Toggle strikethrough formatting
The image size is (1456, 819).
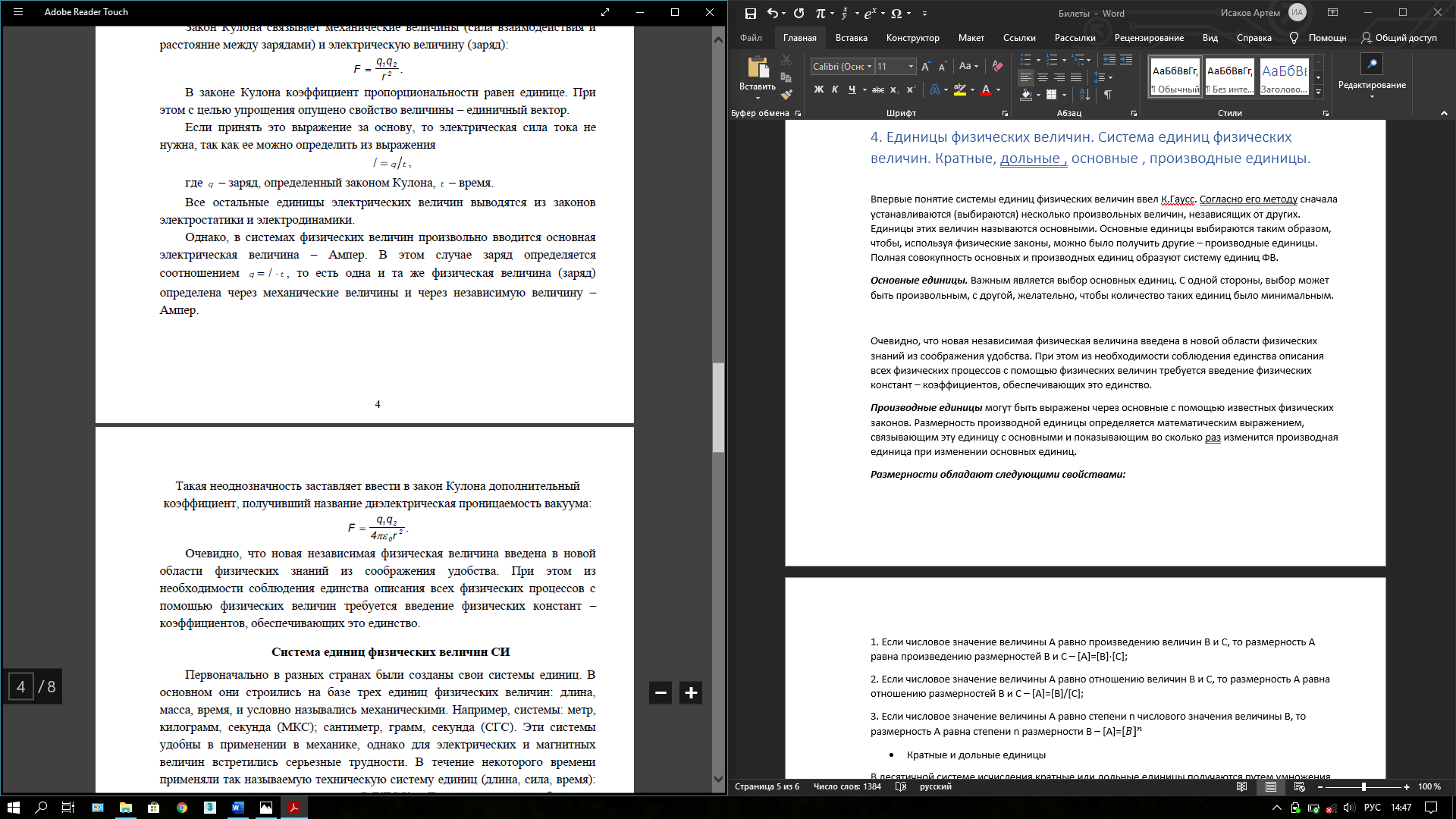pyautogui.click(x=878, y=89)
